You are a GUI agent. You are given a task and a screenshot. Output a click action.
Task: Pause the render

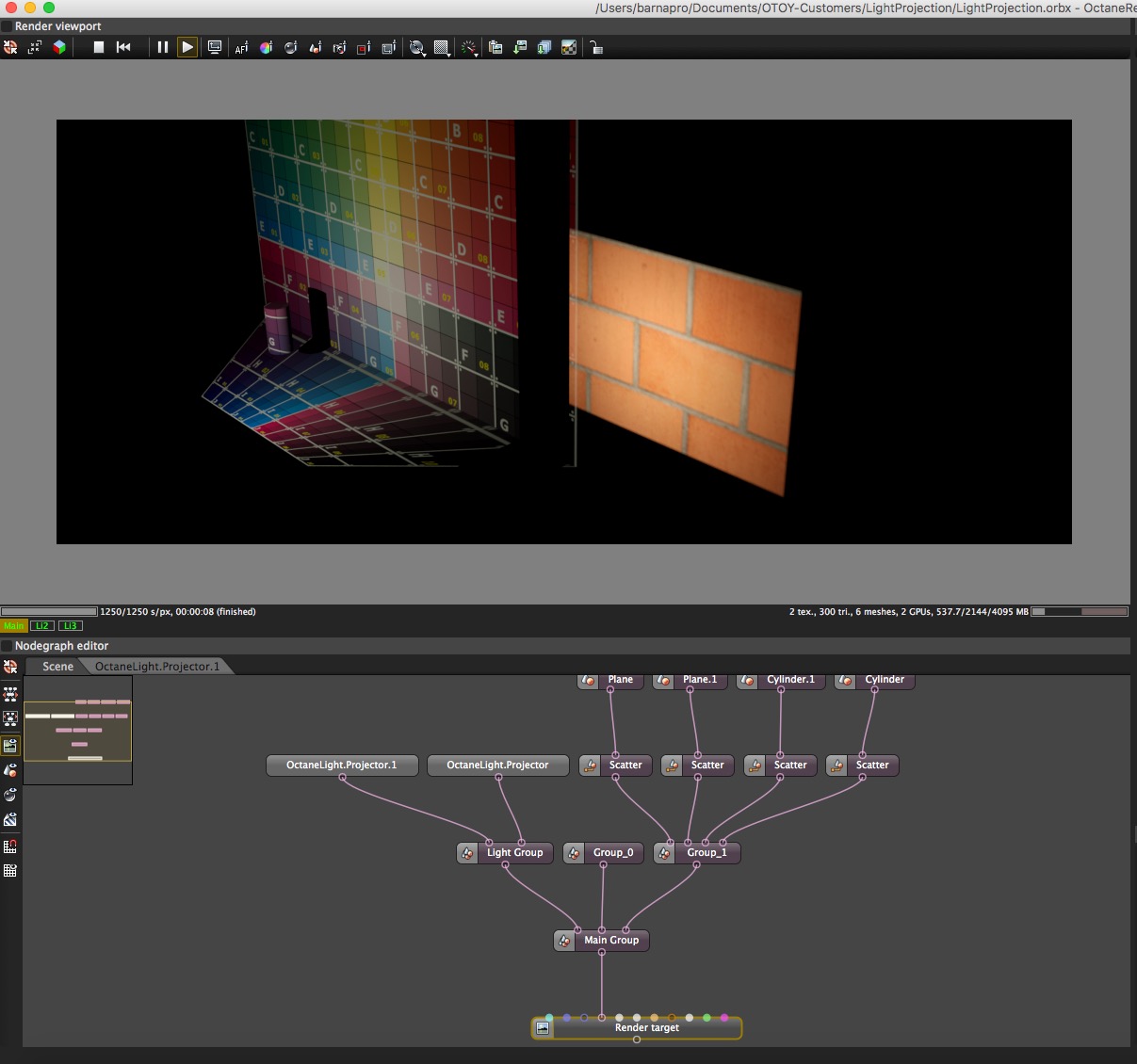[x=163, y=47]
